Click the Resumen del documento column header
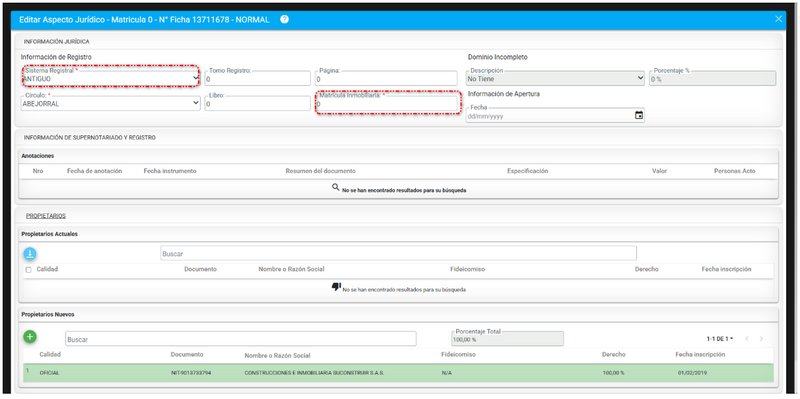The width and height of the screenshot is (800, 399). (320, 171)
